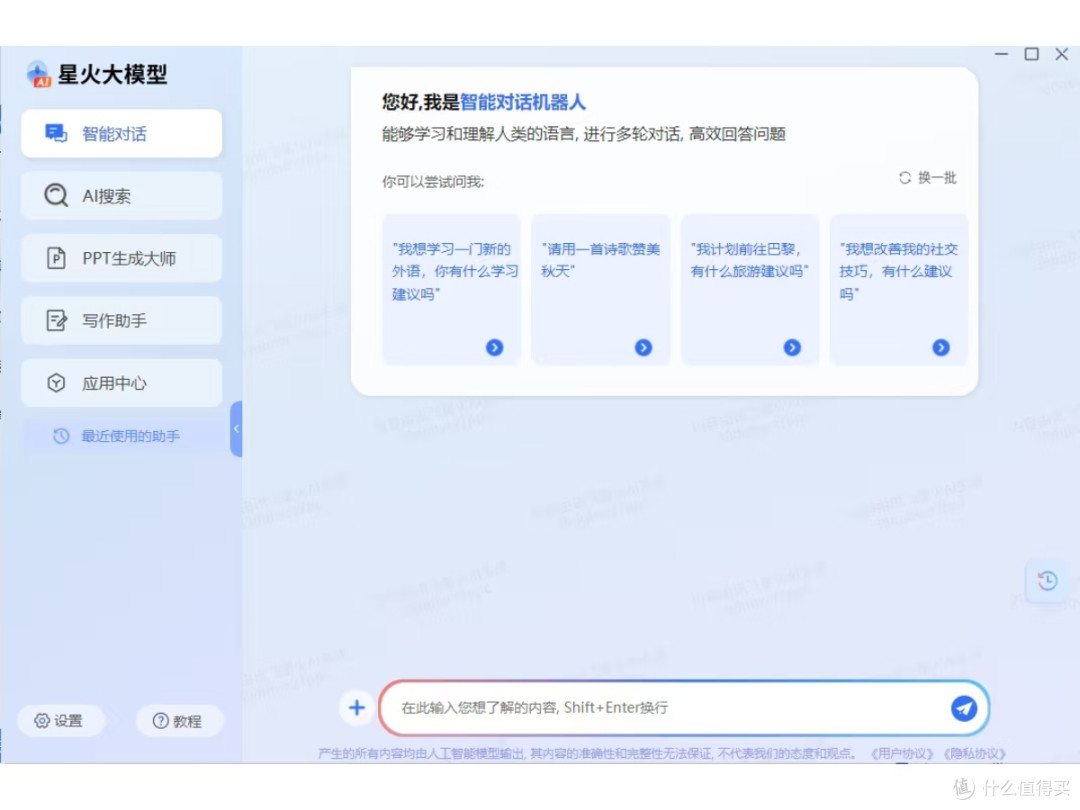Open 设置 settings
1080x810 pixels.
[59, 720]
